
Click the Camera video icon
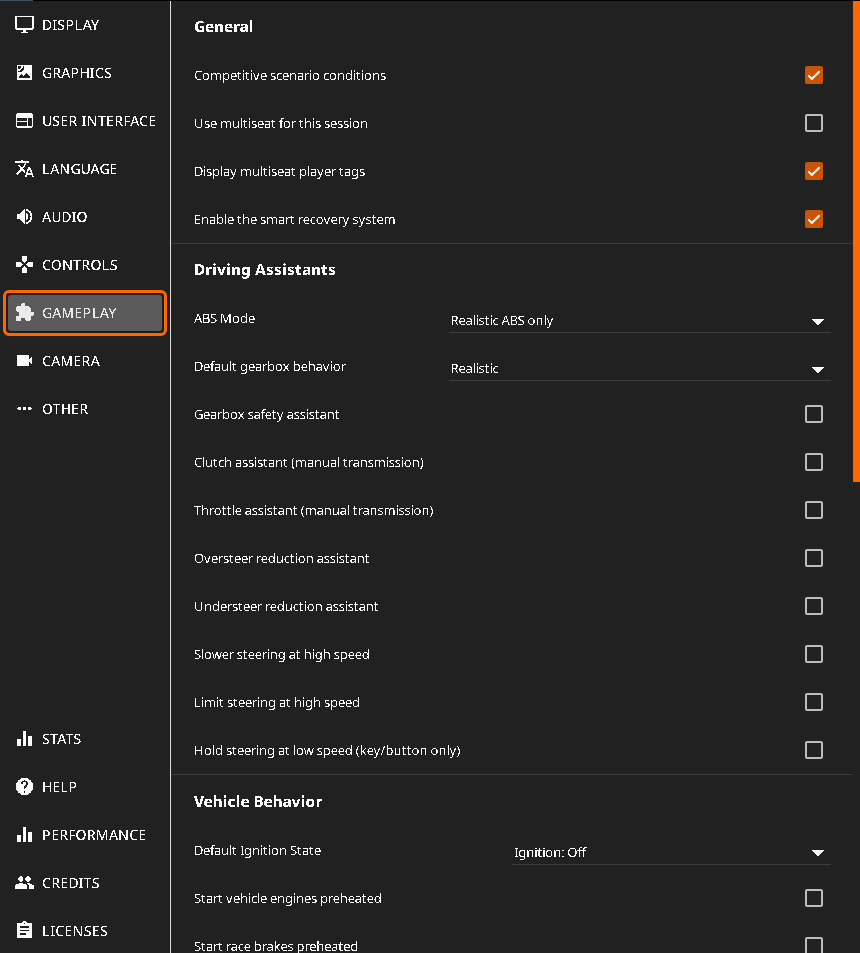click(x=25, y=361)
